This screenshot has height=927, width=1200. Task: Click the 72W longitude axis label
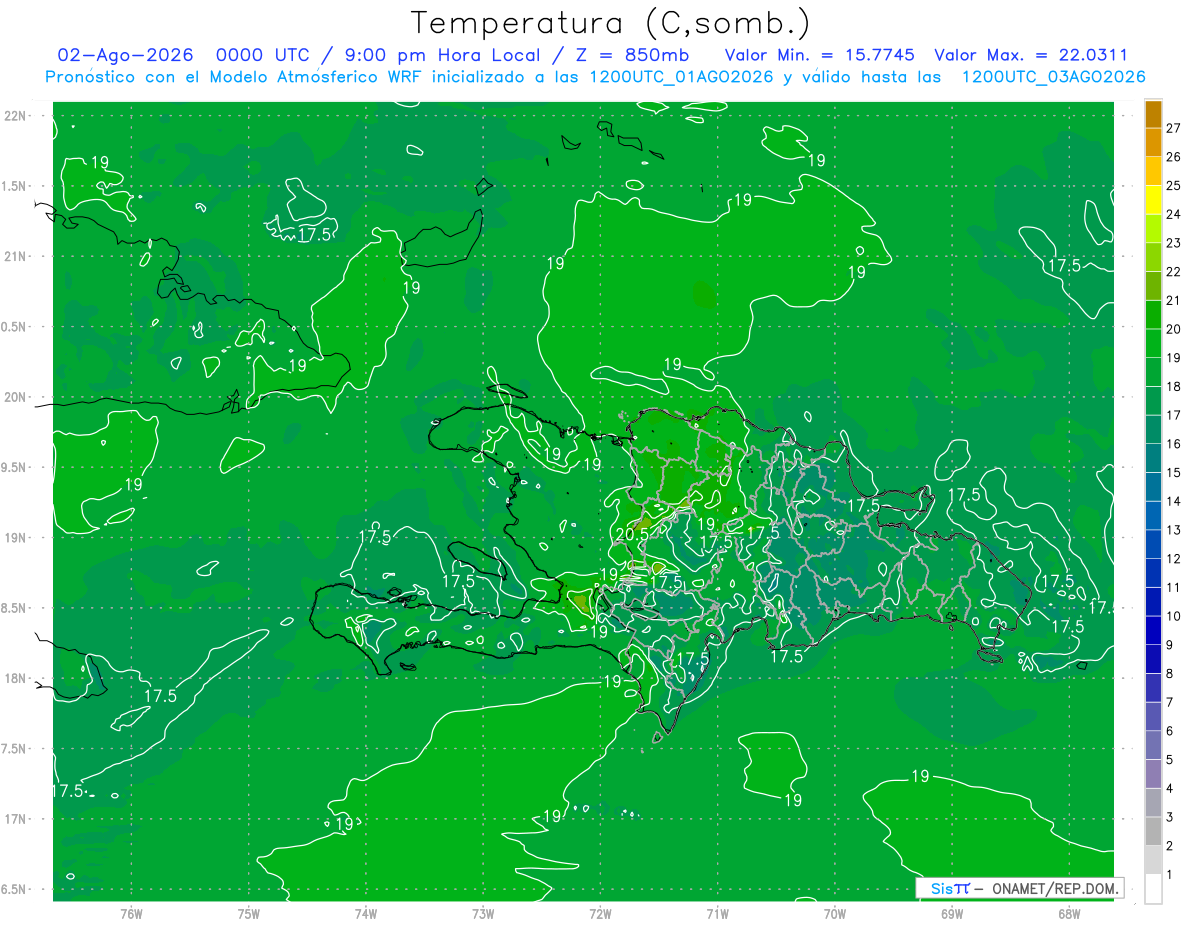[600, 912]
